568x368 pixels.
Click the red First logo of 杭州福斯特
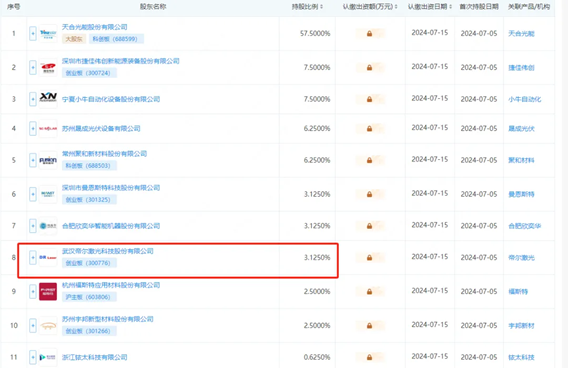[x=48, y=292]
